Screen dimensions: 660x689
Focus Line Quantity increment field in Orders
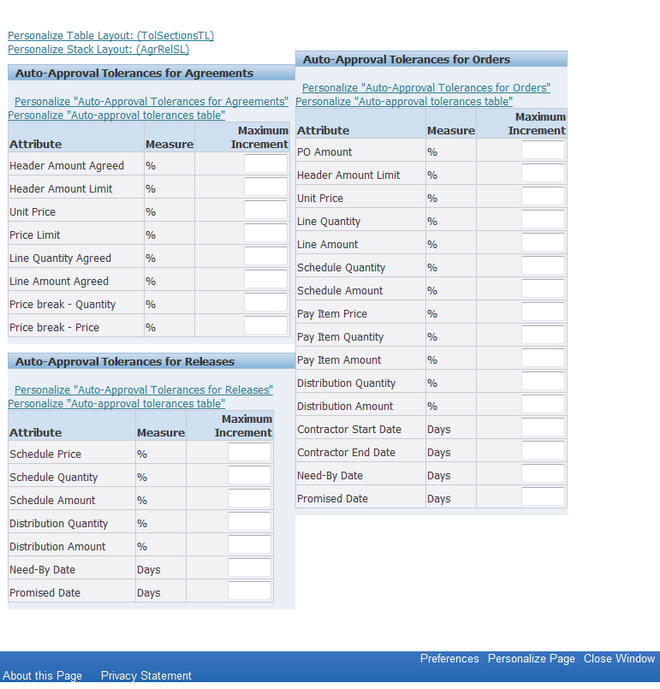pos(543,220)
